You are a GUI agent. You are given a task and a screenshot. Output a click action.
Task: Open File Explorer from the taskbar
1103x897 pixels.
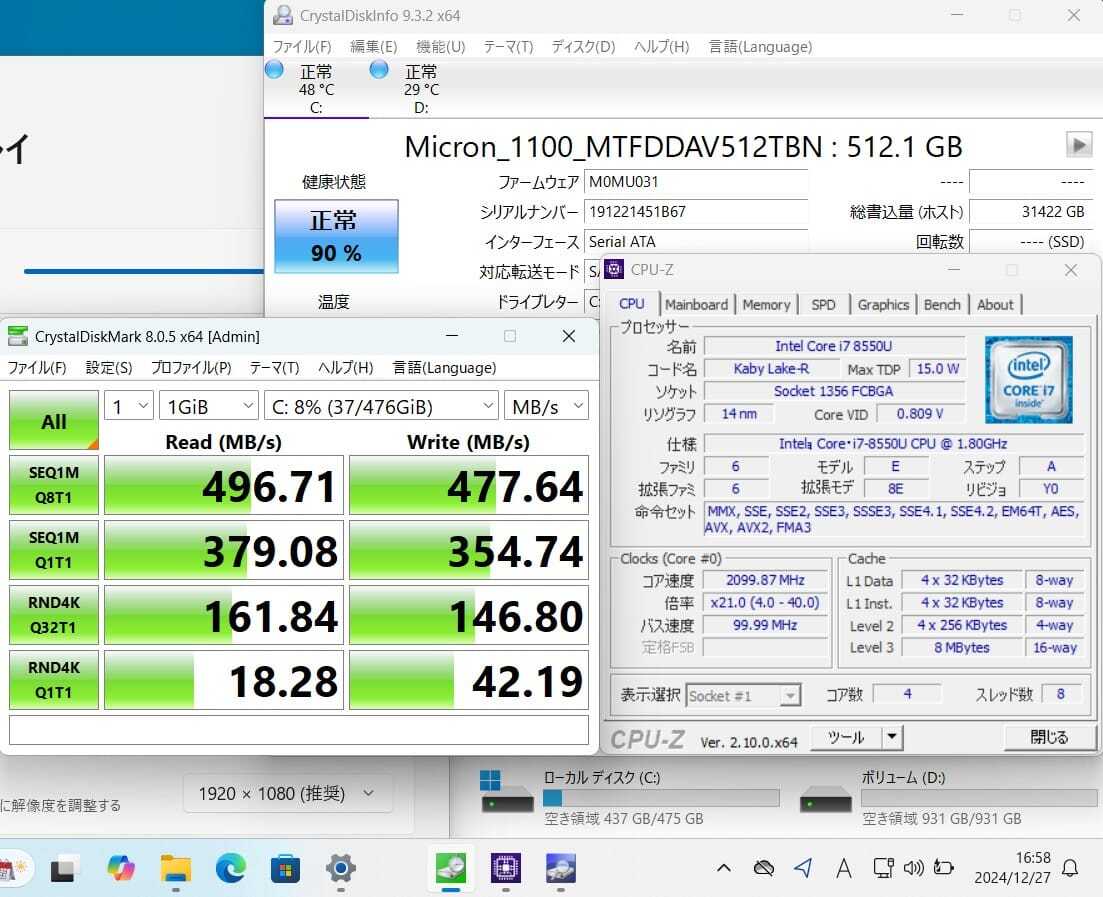175,869
